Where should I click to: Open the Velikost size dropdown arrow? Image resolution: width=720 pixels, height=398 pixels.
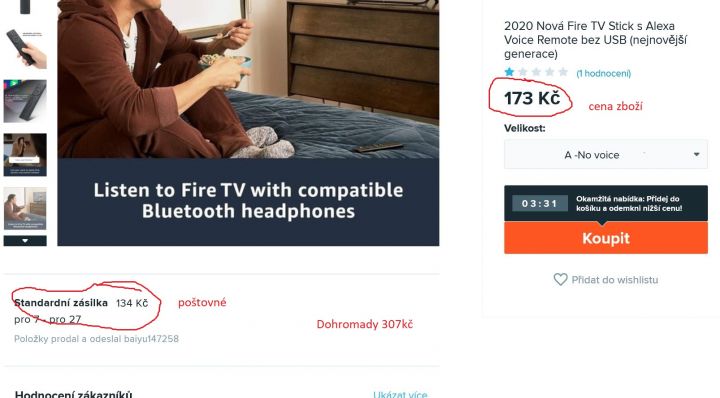click(x=697, y=155)
